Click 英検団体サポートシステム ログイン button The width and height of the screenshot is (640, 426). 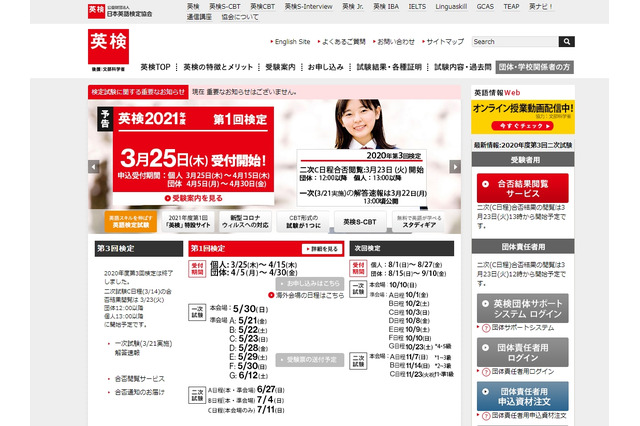coord(522,308)
